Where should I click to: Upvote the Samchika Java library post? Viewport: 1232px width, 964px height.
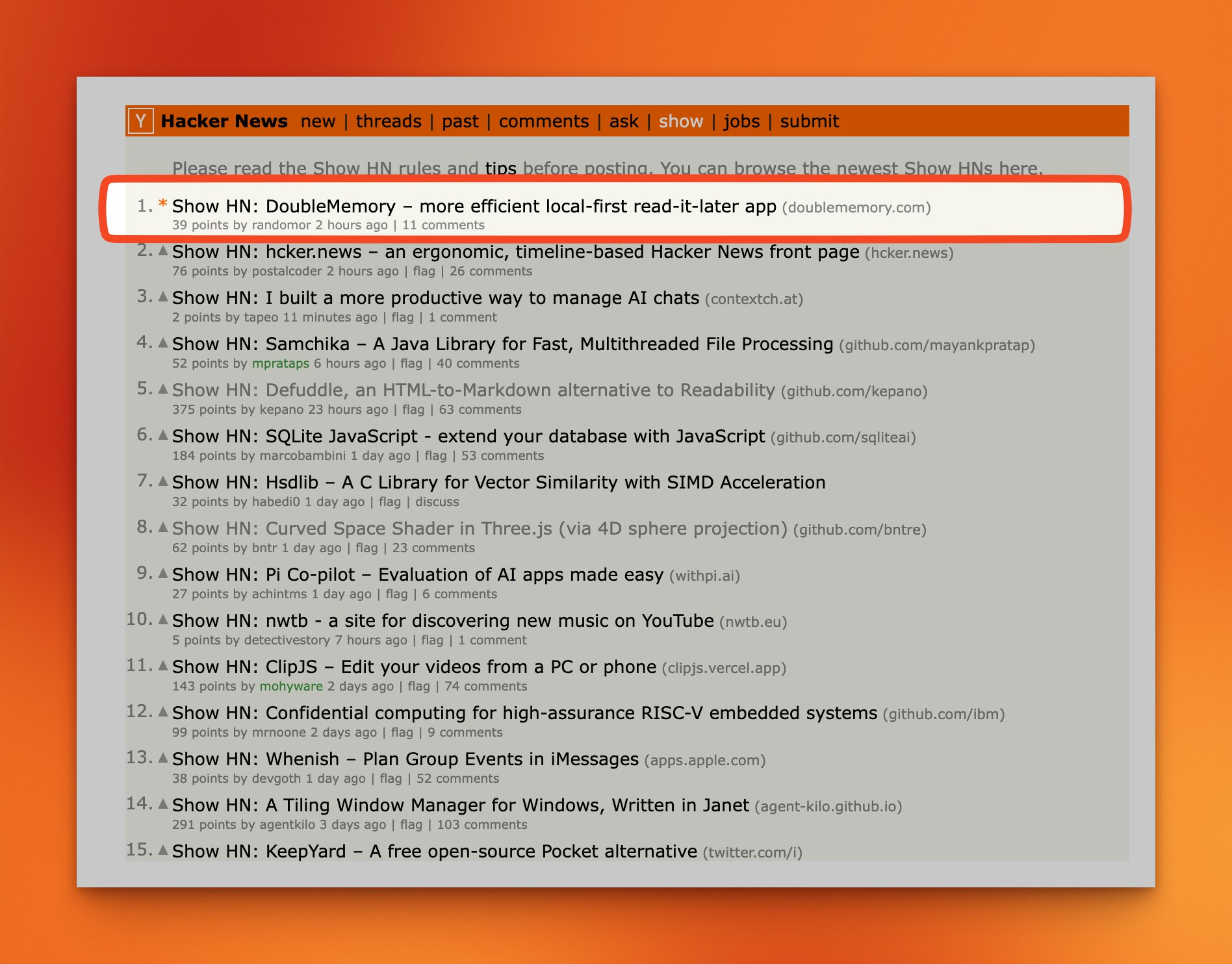[163, 343]
